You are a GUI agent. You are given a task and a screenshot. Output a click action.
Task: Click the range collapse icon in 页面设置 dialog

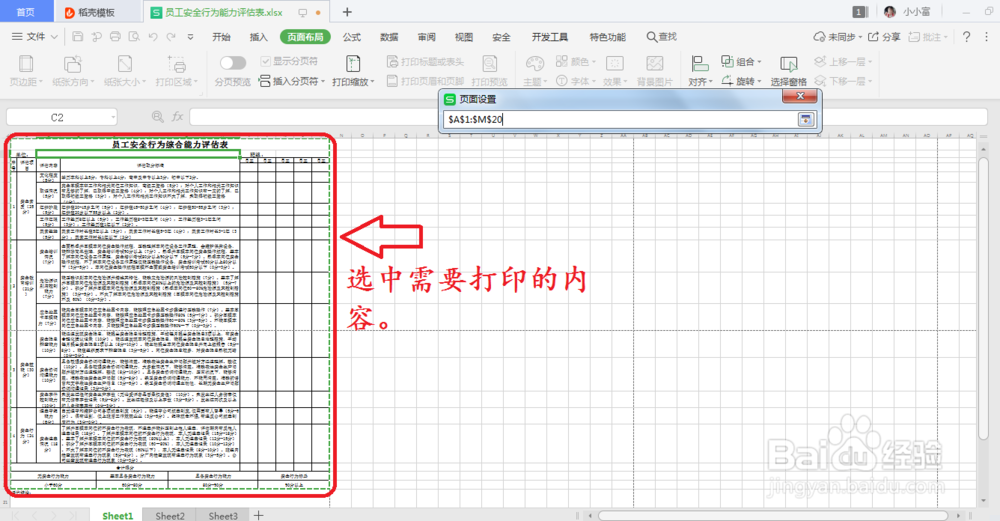click(x=806, y=119)
